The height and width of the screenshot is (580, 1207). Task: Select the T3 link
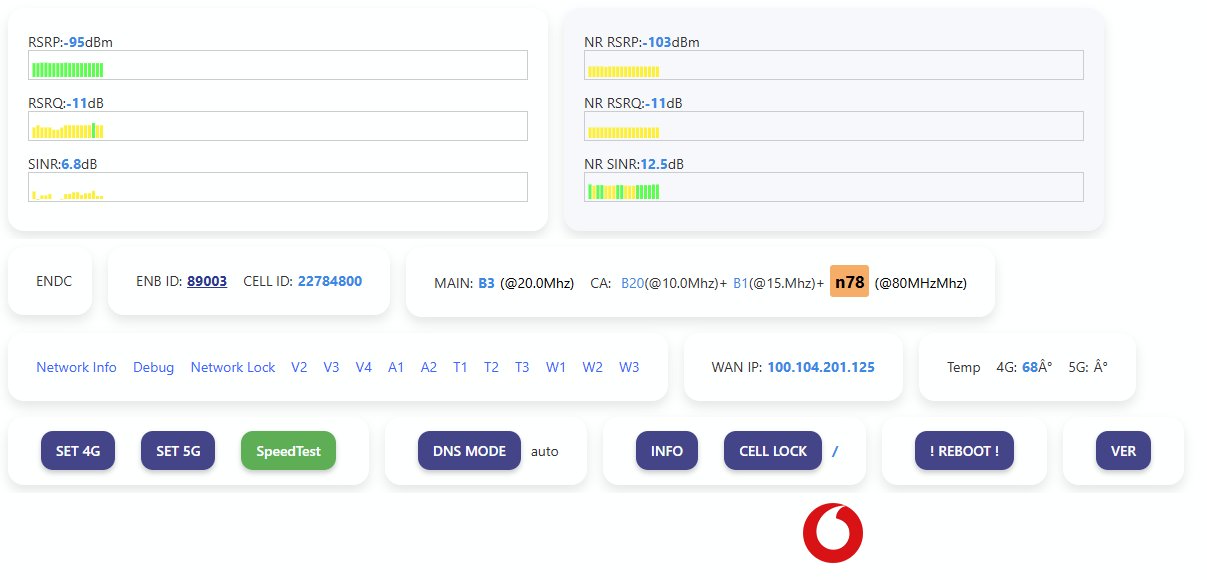[x=522, y=367]
